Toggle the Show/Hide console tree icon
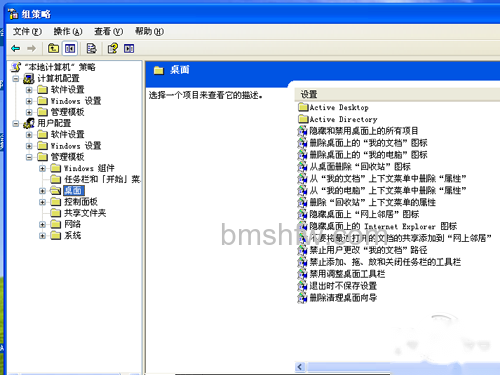This screenshot has height=375, width=500. tap(70, 49)
